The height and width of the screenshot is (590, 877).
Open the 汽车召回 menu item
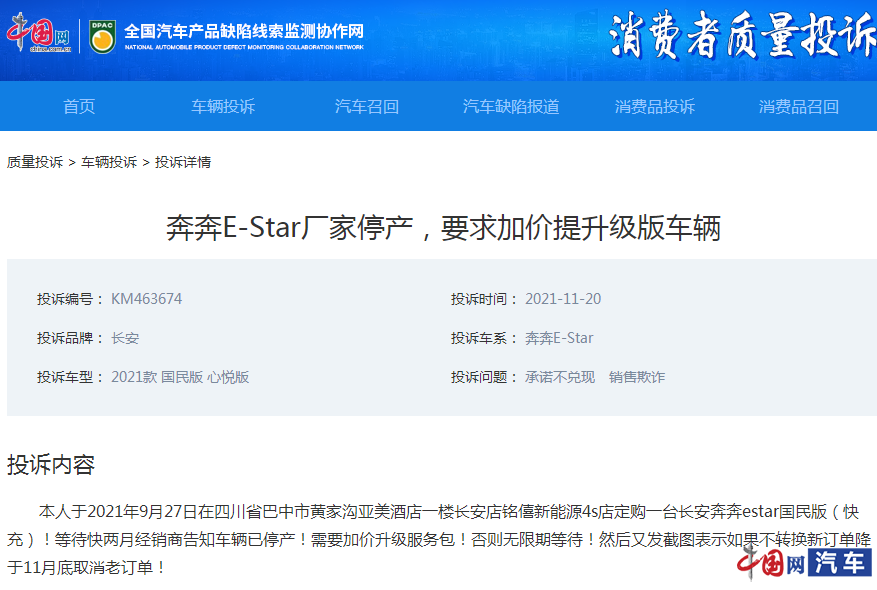tap(367, 107)
